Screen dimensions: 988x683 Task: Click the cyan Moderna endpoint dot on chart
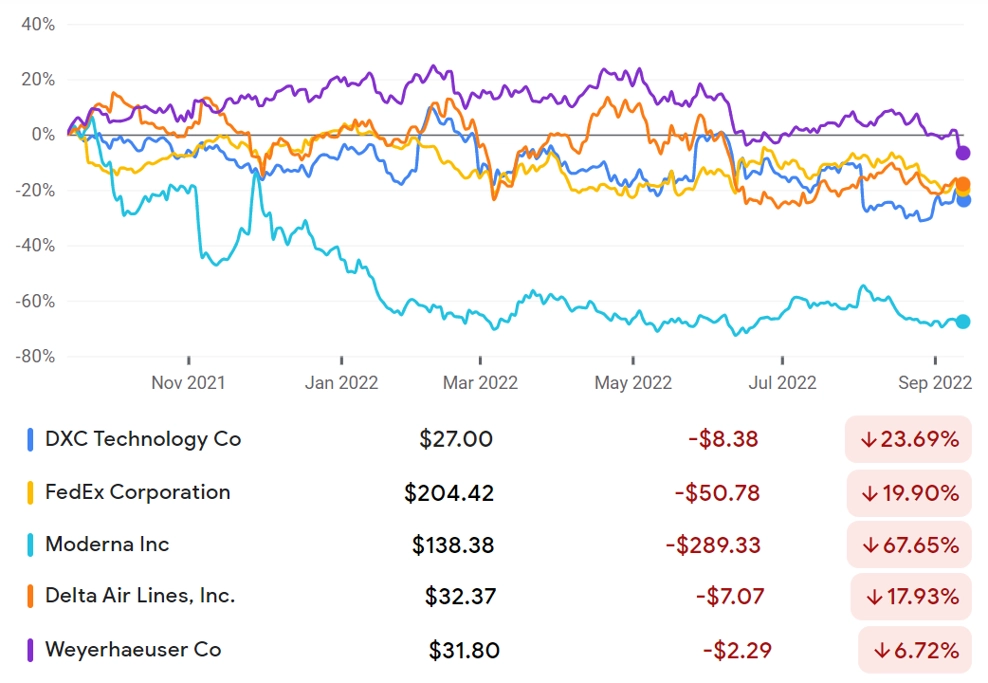point(963,321)
